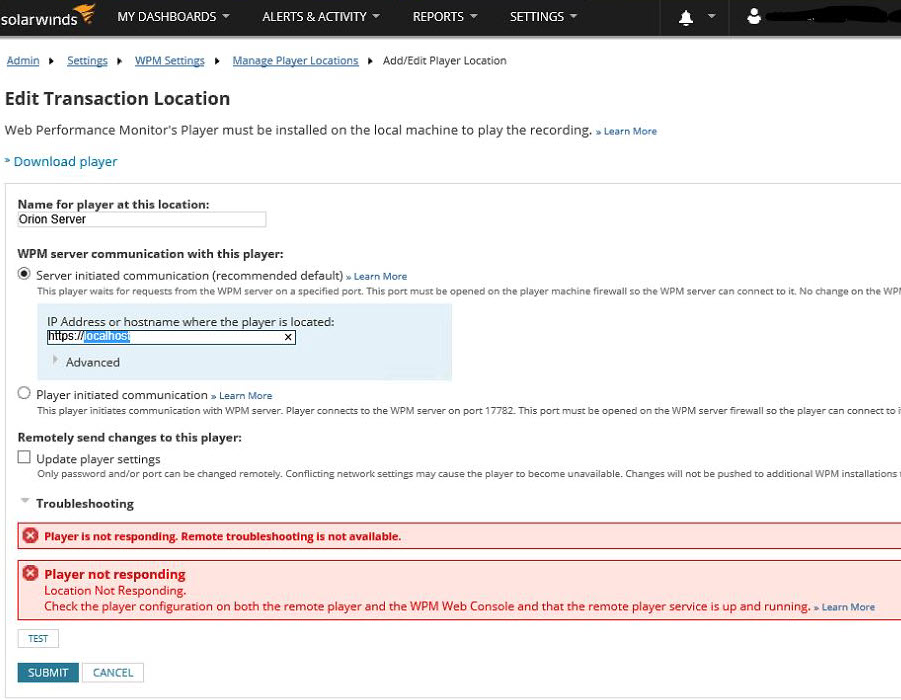Expand the Advanced disclosure triangle
The height and width of the screenshot is (700, 901).
tap(58, 362)
